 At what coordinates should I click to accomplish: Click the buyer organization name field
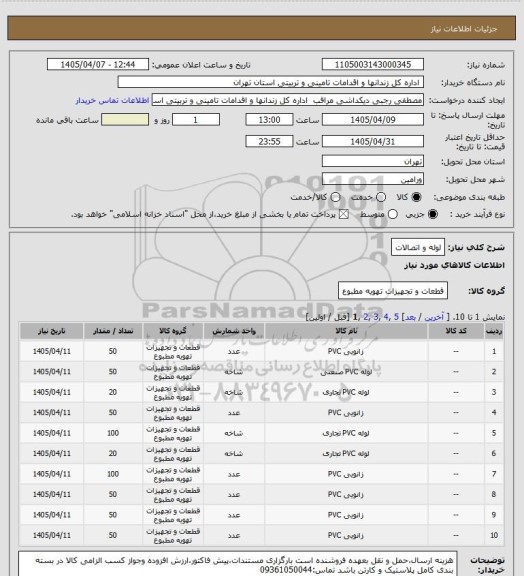[x=270, y=82]
